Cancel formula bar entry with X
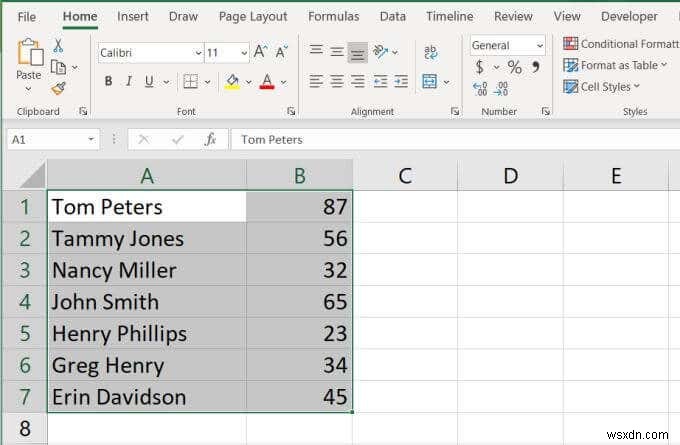The width and height of the screenshot is (680, 445). (144, 140)
